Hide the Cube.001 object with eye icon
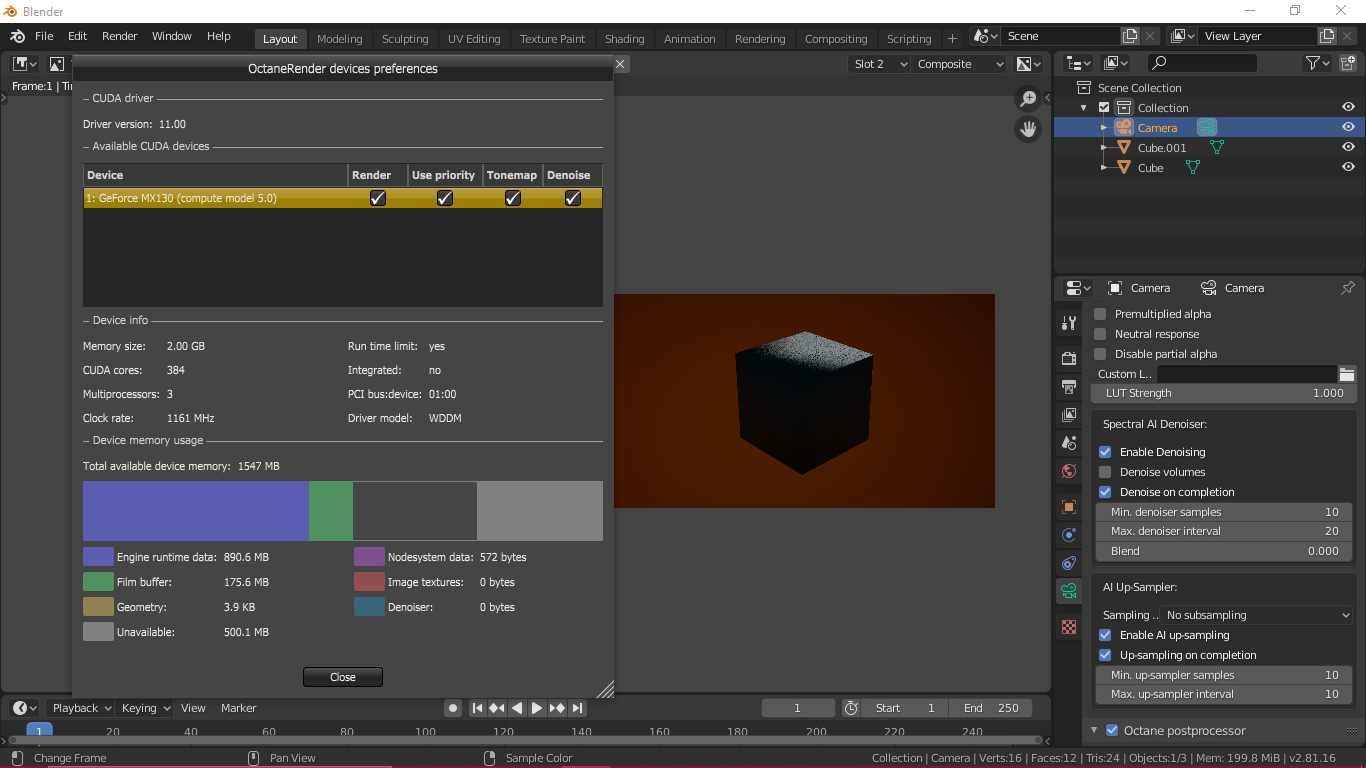Image resolution: width=1366 pixels, height=768 pixels. [x=1348, y=148]
